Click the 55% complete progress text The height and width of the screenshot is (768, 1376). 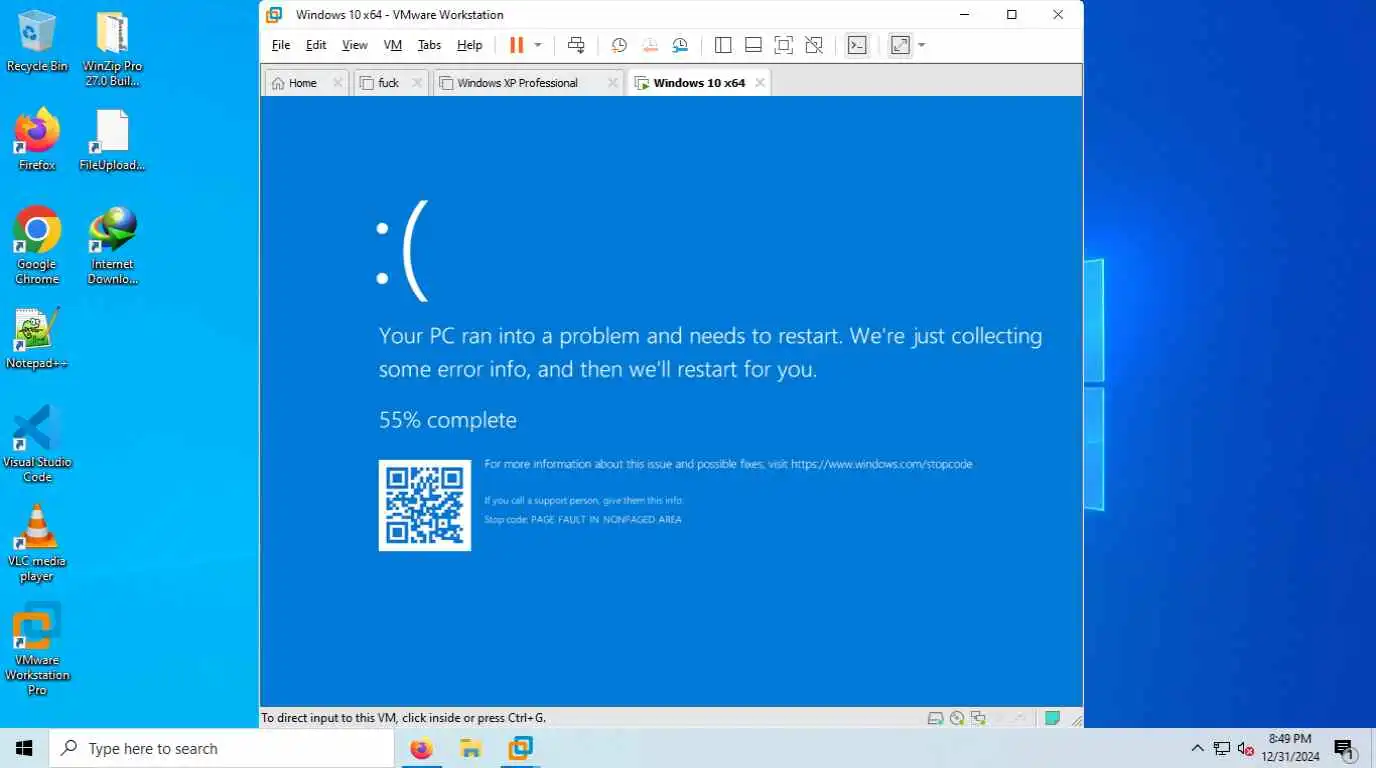[x=448, y=420]
